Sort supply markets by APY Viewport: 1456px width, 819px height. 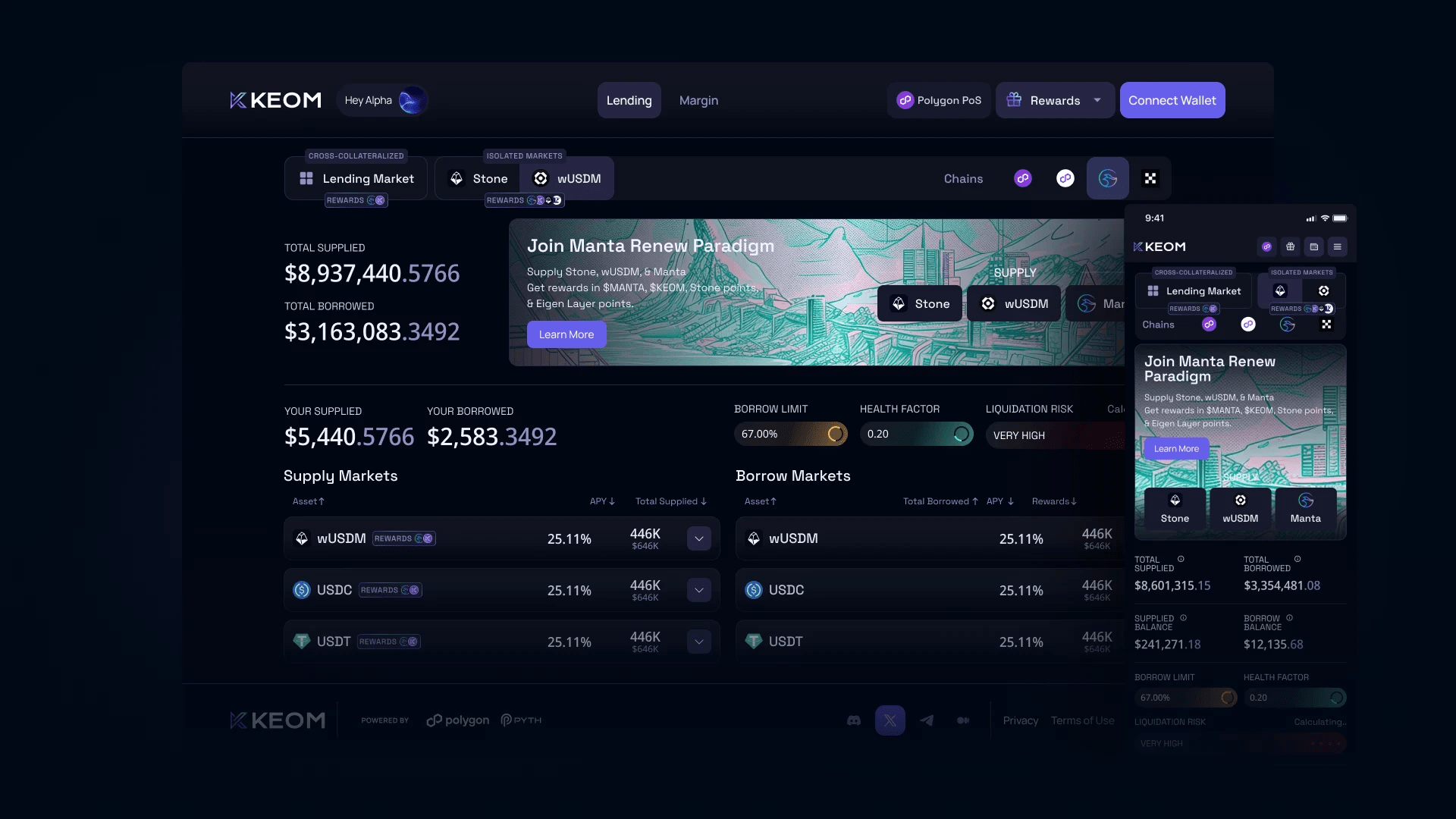(x=602, y=501)
